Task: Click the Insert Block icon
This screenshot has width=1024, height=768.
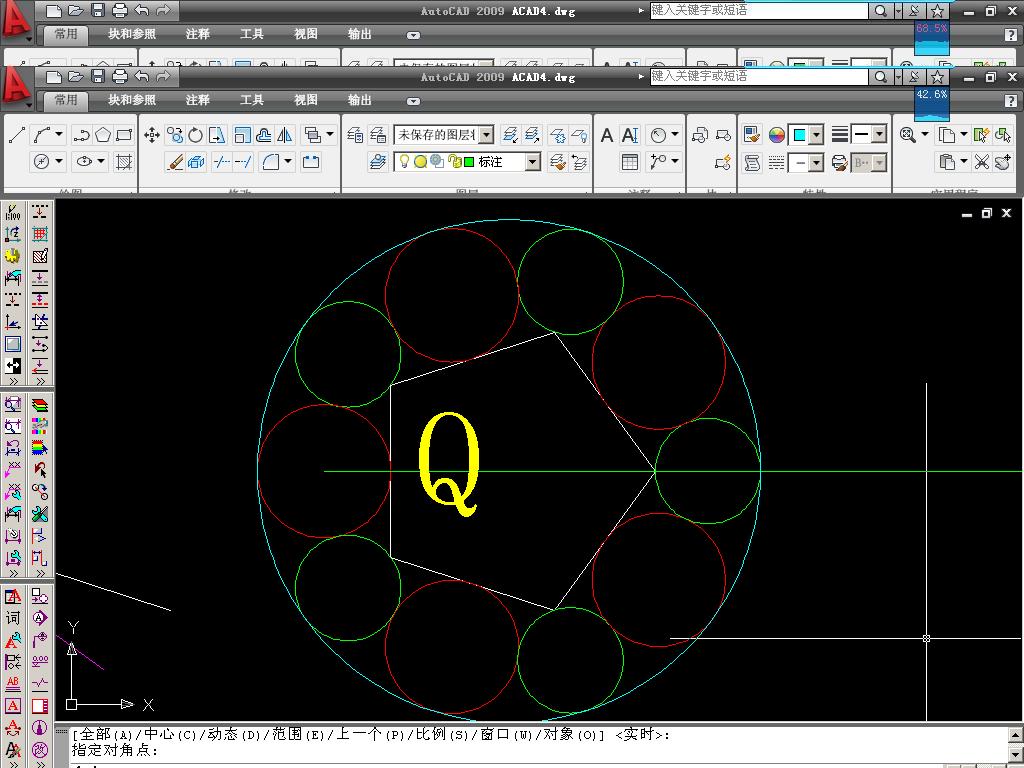Action: click(x=700, y=135)
